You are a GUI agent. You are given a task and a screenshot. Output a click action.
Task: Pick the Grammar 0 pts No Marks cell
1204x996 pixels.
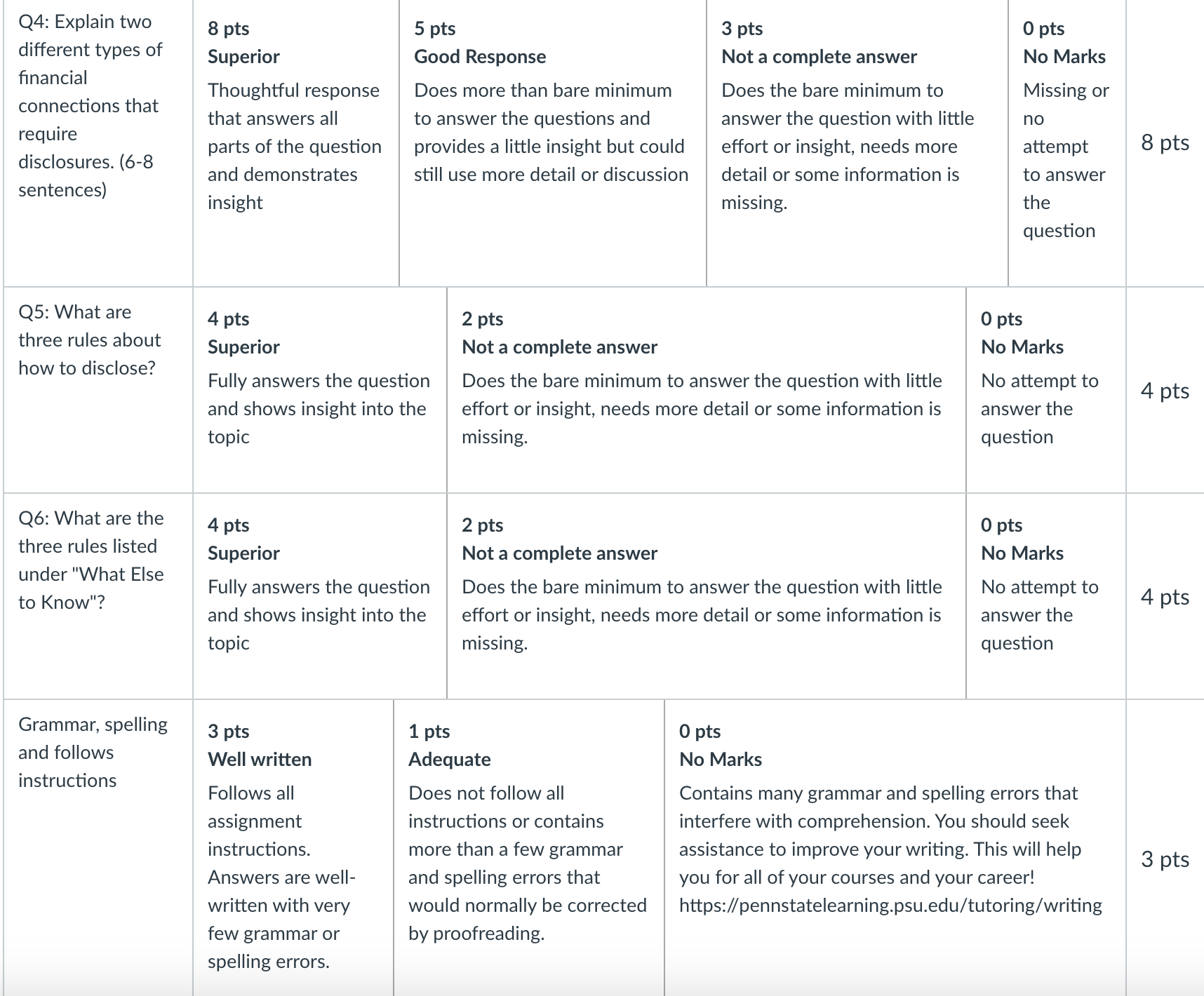point(895,847)
